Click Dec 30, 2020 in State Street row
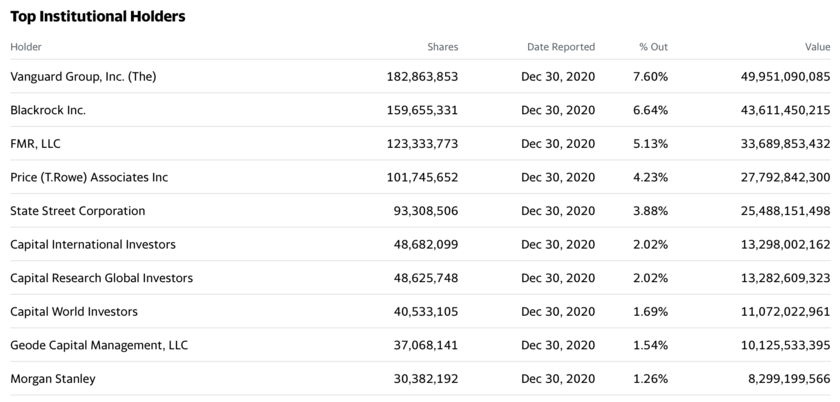The height and width of the screenshot is (402, 840). [558, 211]
